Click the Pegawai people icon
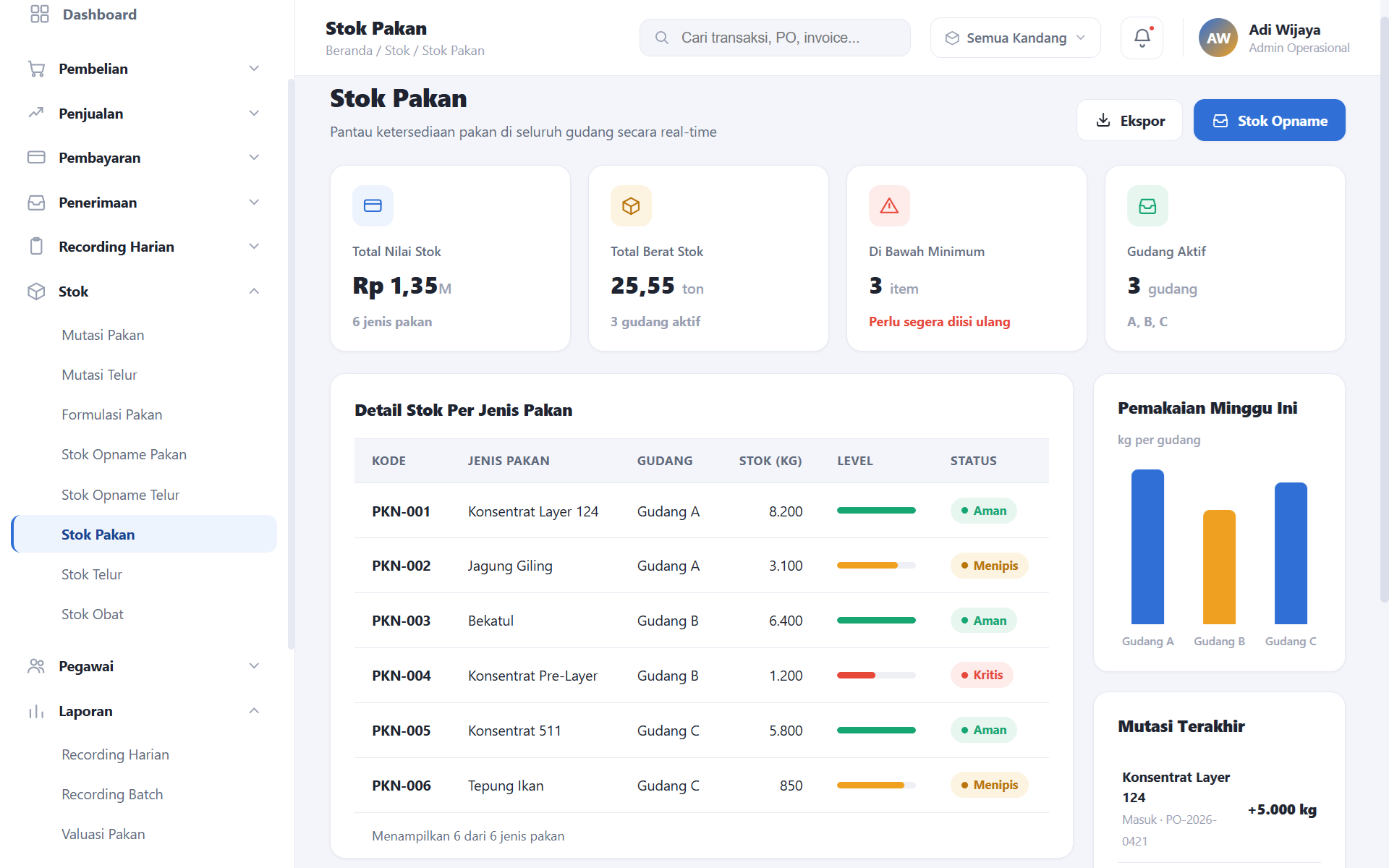This screenshot has width=1389, height=868. [36, 666]
